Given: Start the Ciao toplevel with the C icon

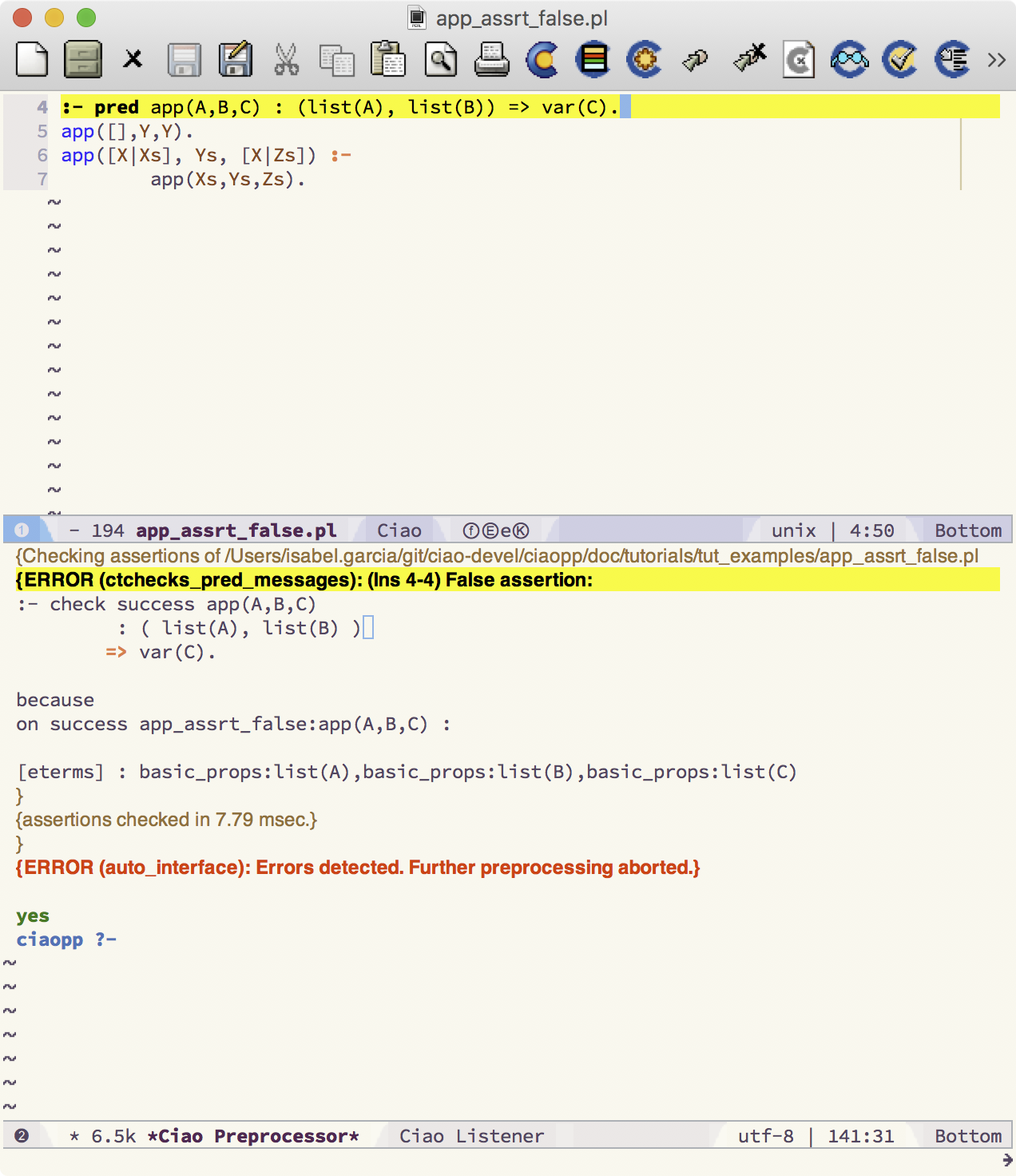Looking at the screenshot, I should [542, 60].
